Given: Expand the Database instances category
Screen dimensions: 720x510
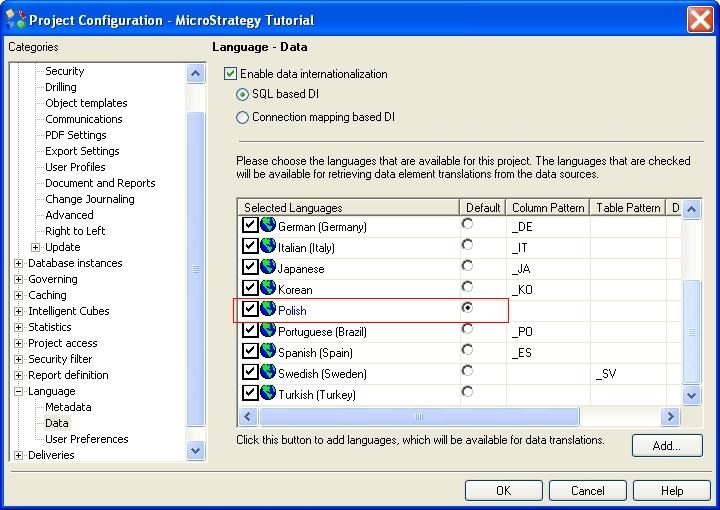Looking at the screenshot, I should click(19, 263).
